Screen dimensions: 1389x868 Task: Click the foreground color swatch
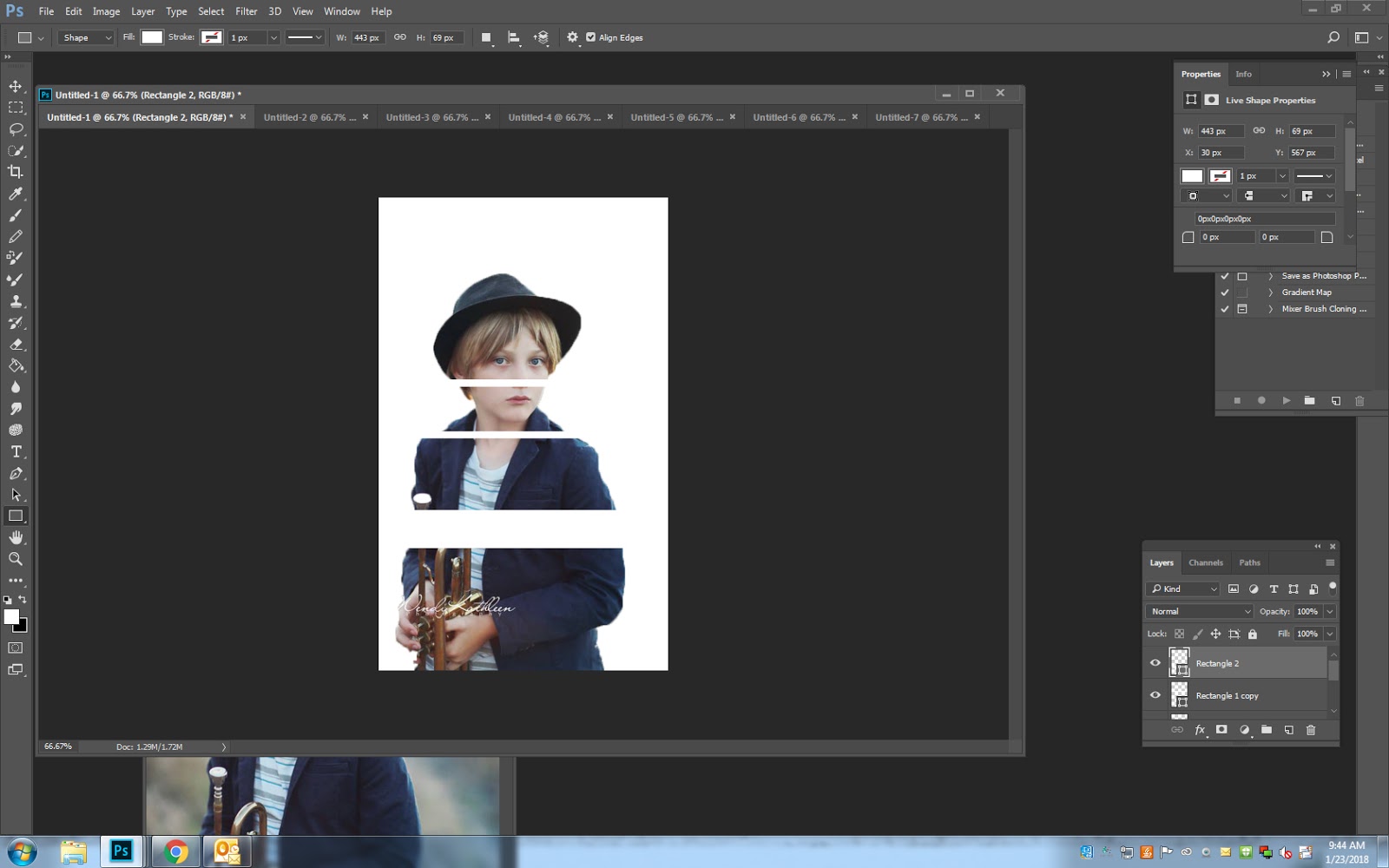10,617
